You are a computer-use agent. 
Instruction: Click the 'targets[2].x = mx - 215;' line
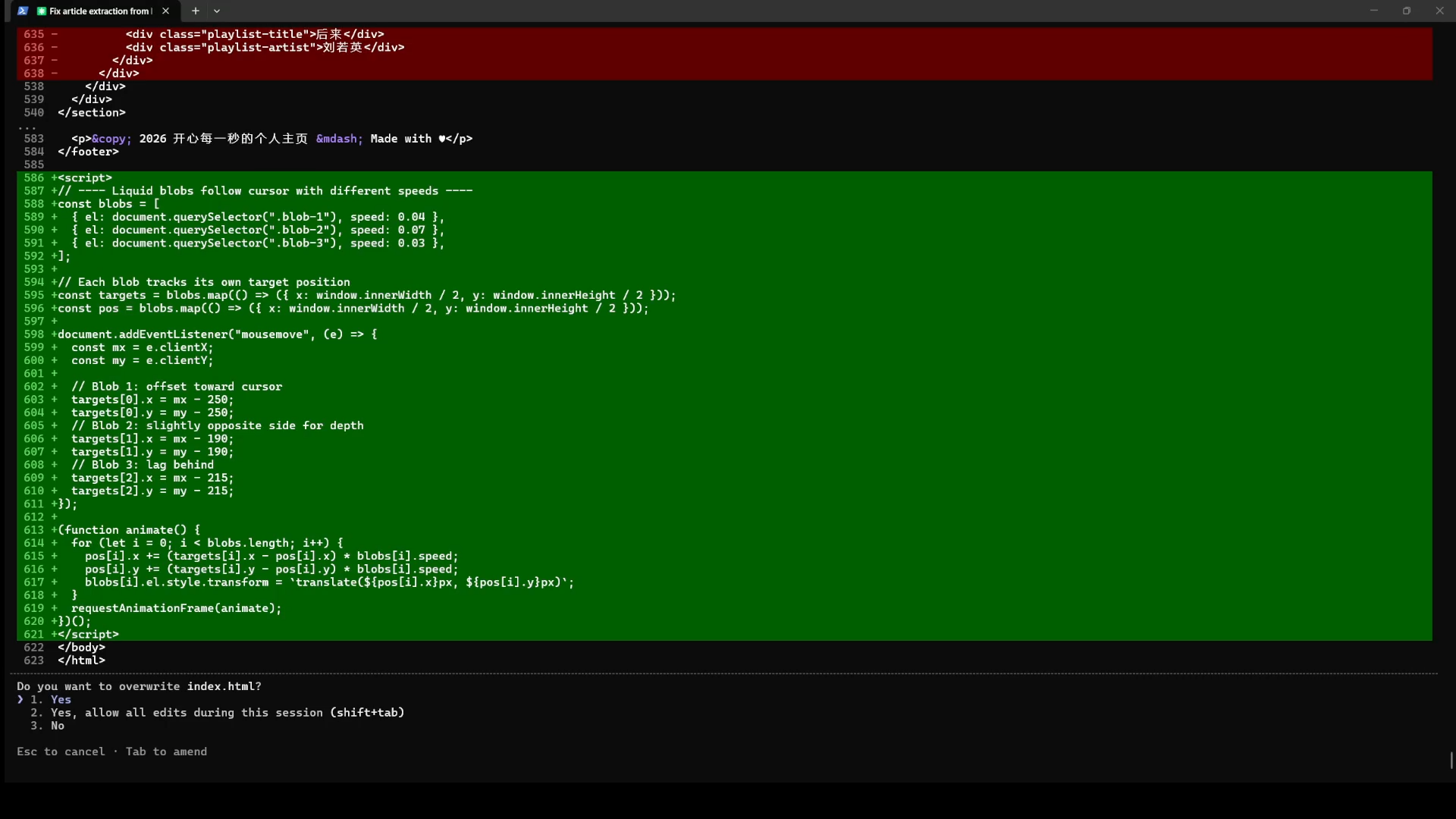click(x=152, y=478)
